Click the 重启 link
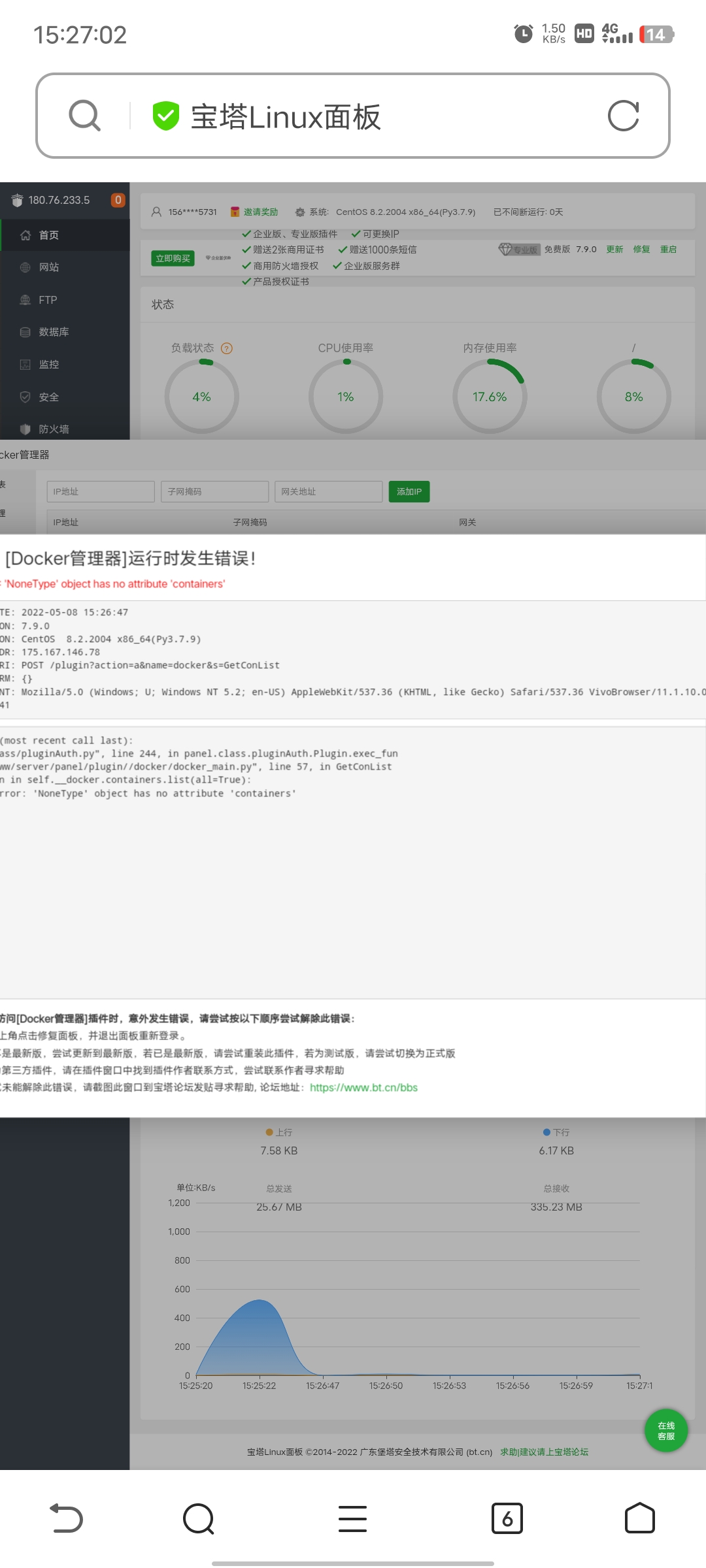The width and height of the screenshot is (706, 1568). tap(668, 249)
